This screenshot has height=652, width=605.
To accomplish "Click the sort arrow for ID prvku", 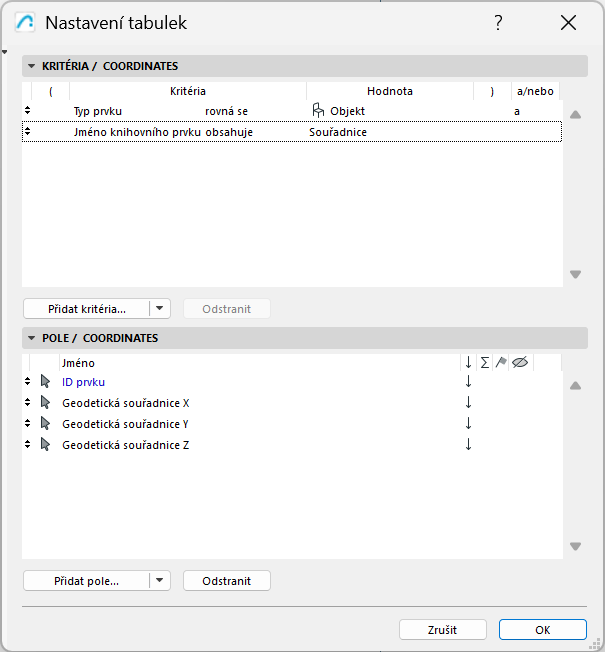I will [468, 381].
